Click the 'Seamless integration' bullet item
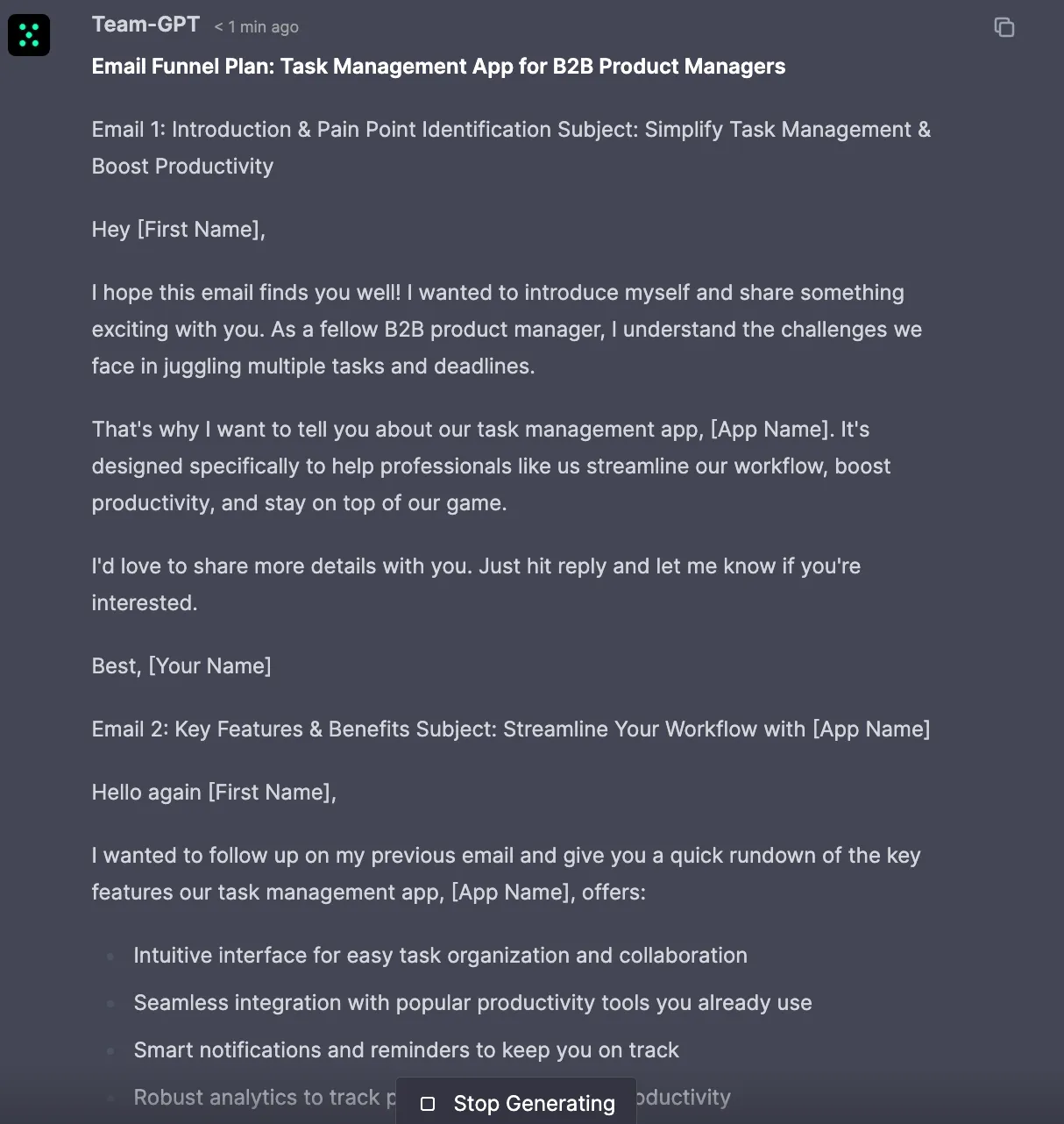Screen dimensions: 1064x1124 (x=472, y=1002)
